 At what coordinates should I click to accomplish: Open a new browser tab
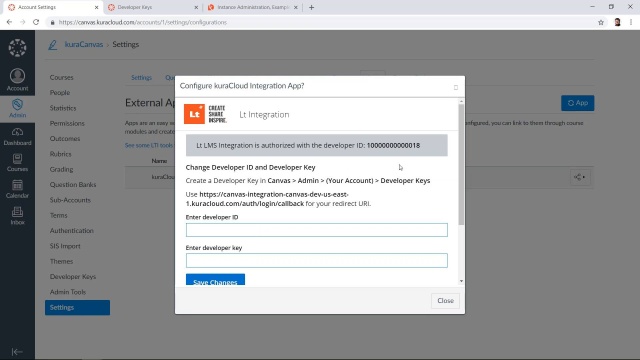[311, 7]
